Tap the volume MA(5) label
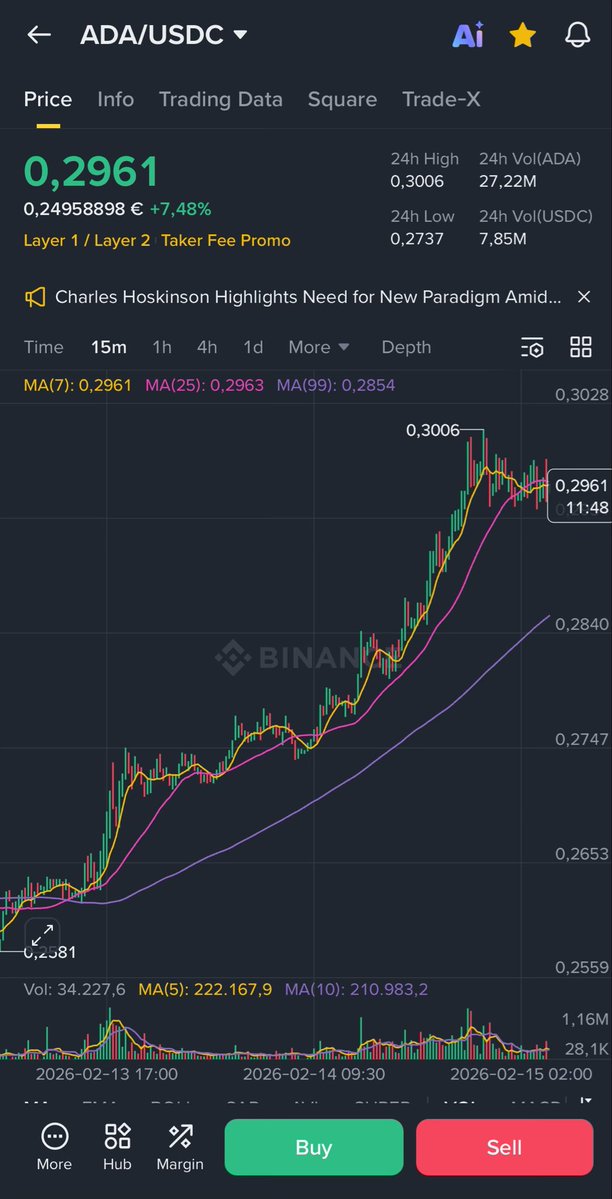Image resolution: width=612 pixels, height=1199 pixels. click(205, 989)
